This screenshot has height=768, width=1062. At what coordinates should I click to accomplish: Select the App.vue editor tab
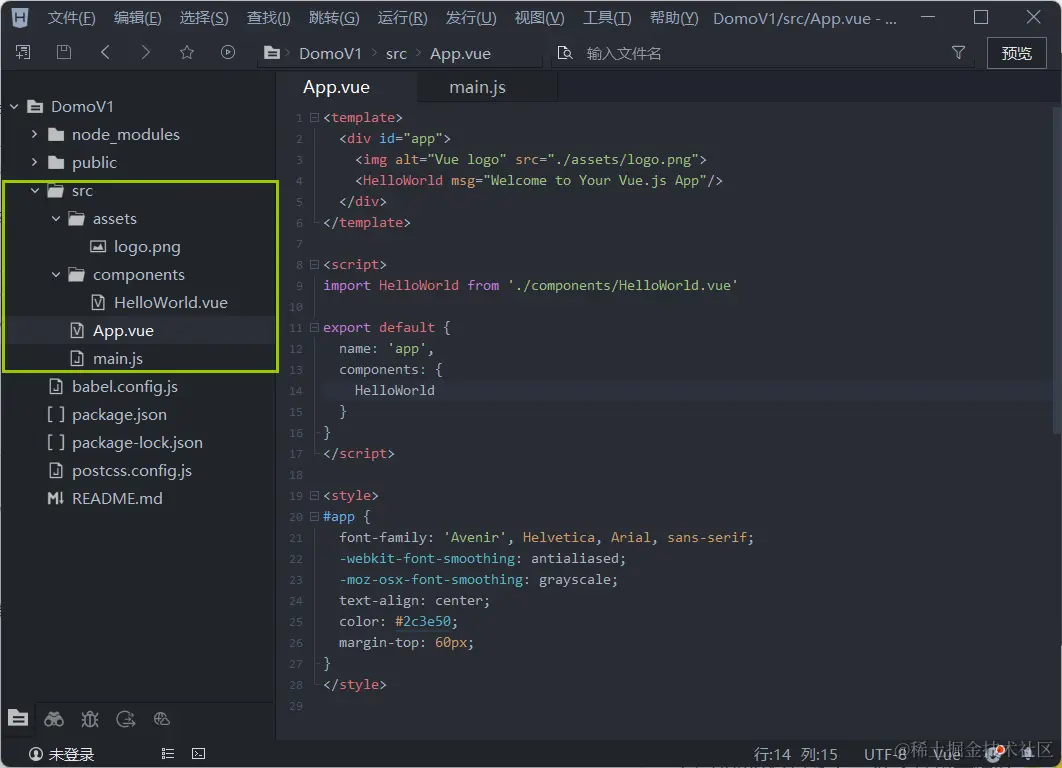coord(337,87)
